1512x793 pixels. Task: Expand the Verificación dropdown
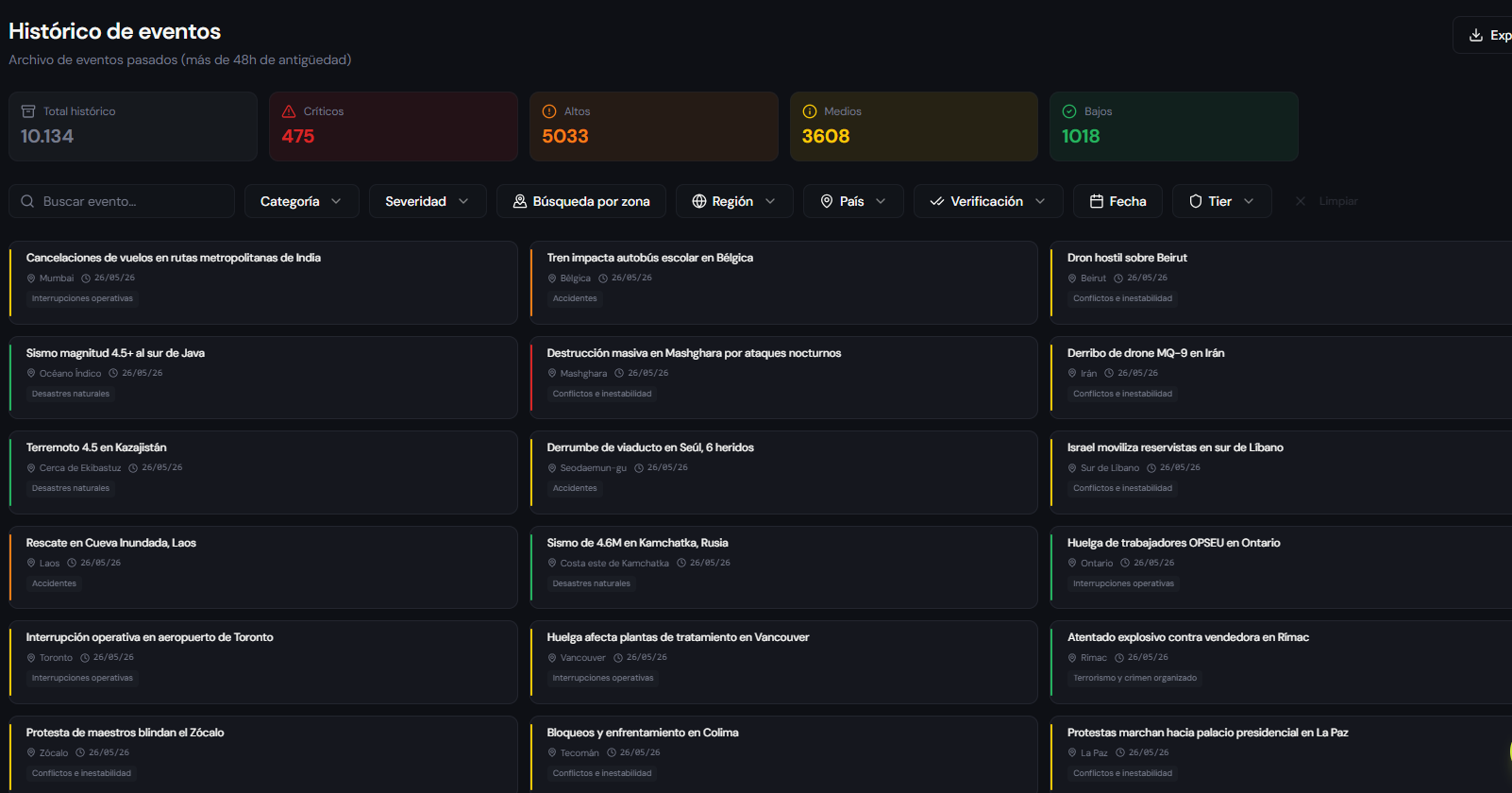pos(988,201)
